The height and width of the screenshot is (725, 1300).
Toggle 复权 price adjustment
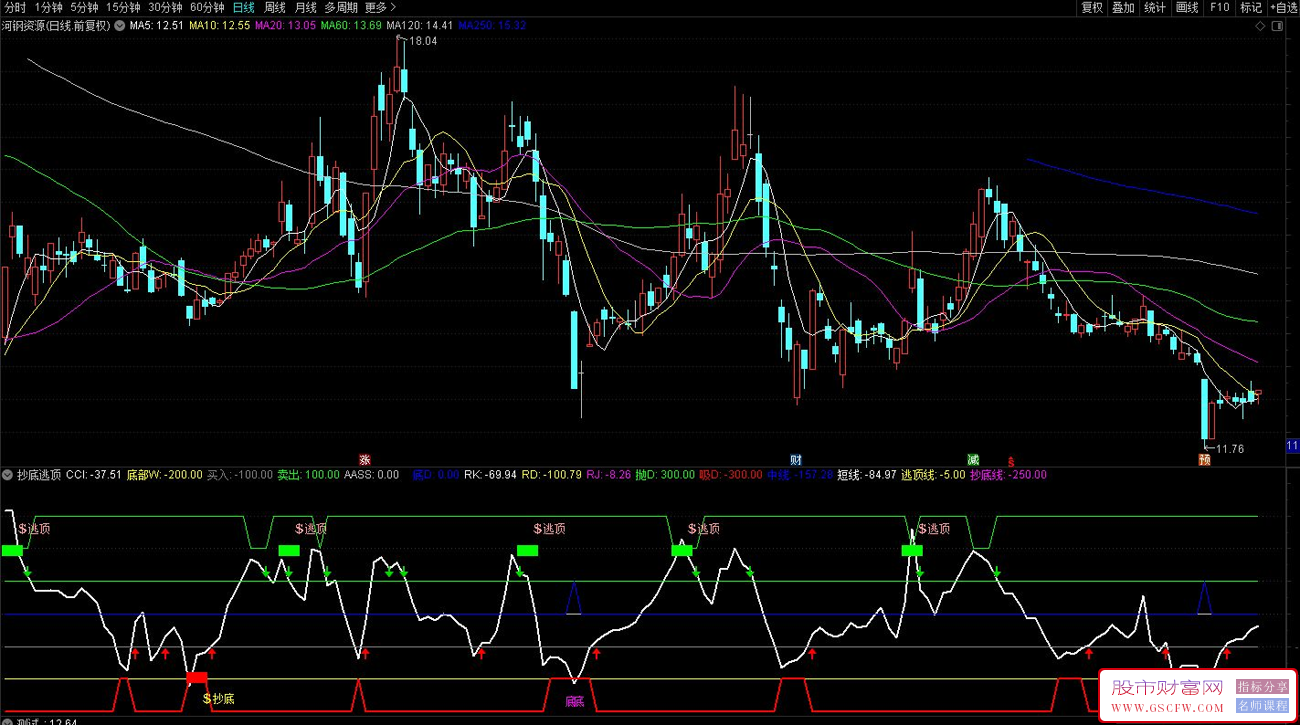[1092, 7]
